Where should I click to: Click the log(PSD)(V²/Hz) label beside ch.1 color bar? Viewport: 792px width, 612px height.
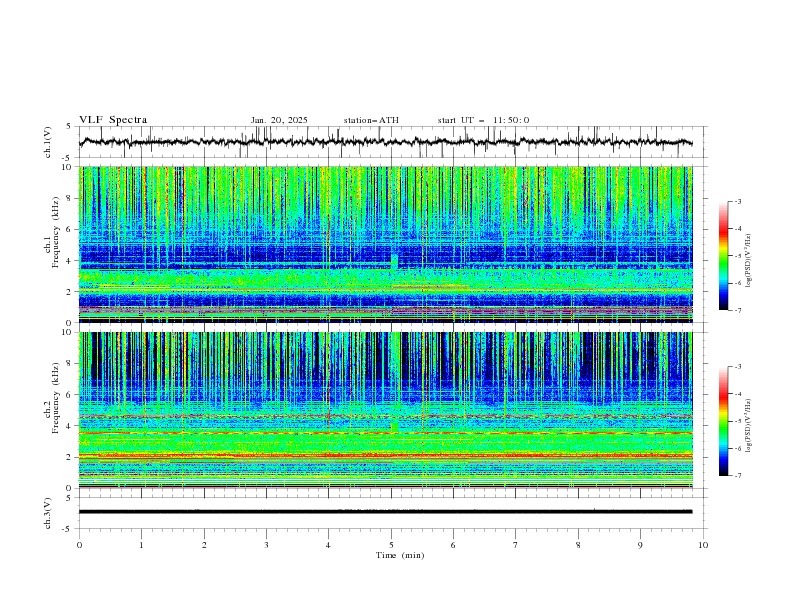pyautogui.click(x=749, y=261)
